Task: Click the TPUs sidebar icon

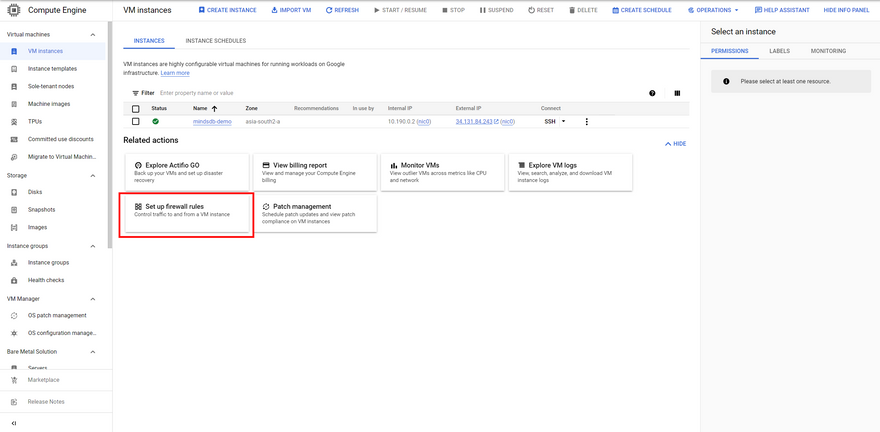Action: click(14, 121)
